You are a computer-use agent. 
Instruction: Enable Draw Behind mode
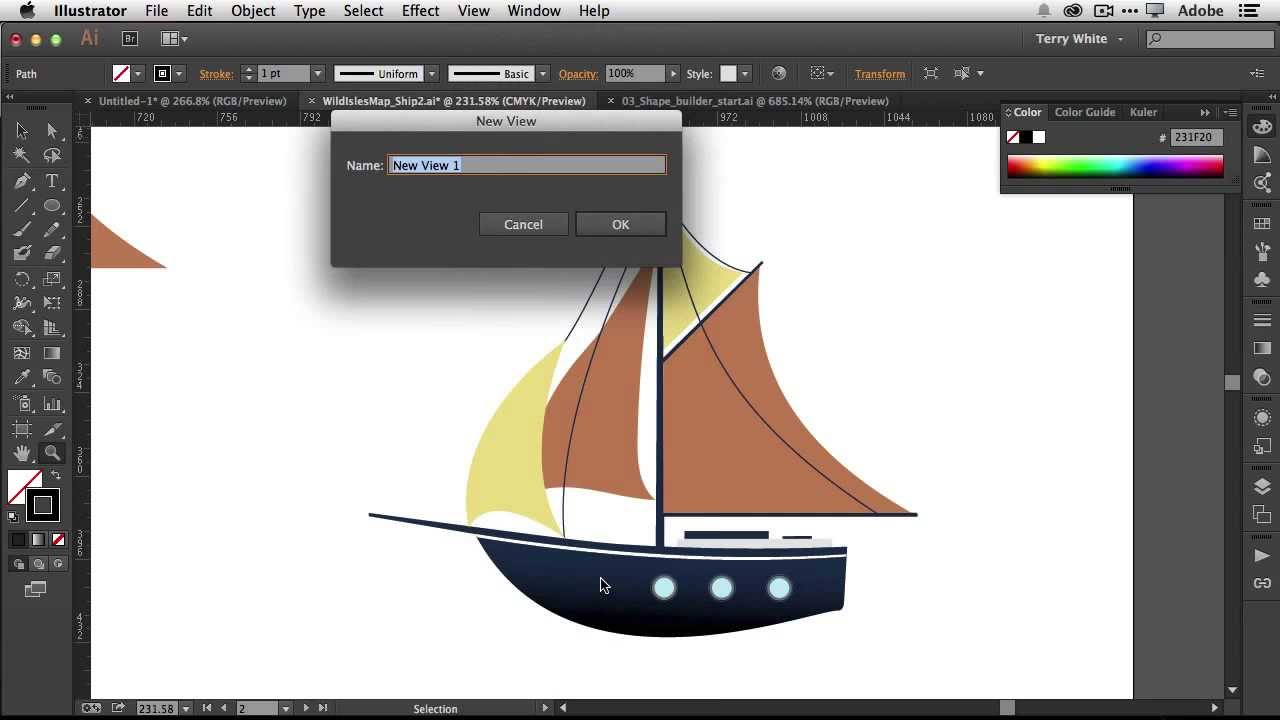(x=38, y=564)
